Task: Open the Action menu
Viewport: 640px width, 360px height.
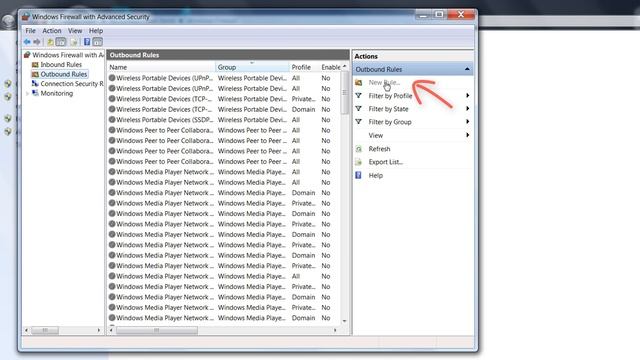Action: [x=51, y=31]
